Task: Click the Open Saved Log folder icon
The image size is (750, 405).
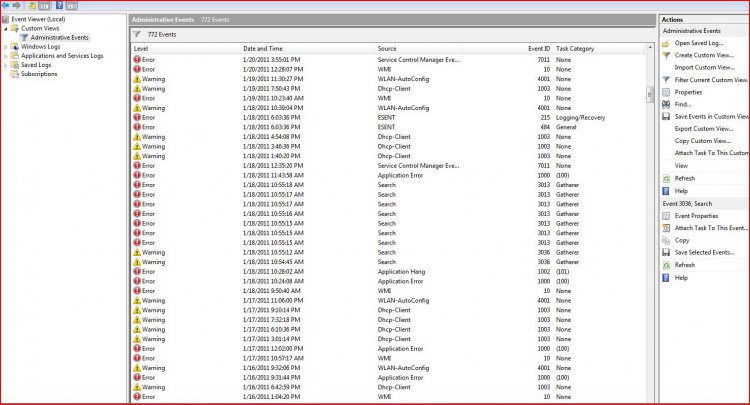Action: coord(666,44)
